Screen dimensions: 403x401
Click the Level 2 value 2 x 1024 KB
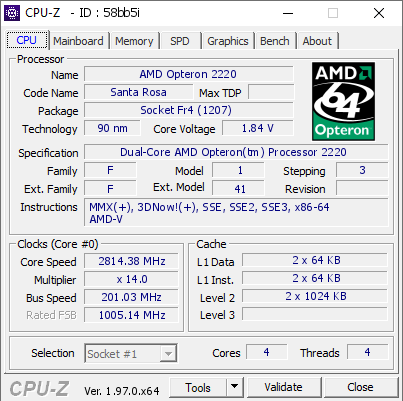tap(315, 296)
